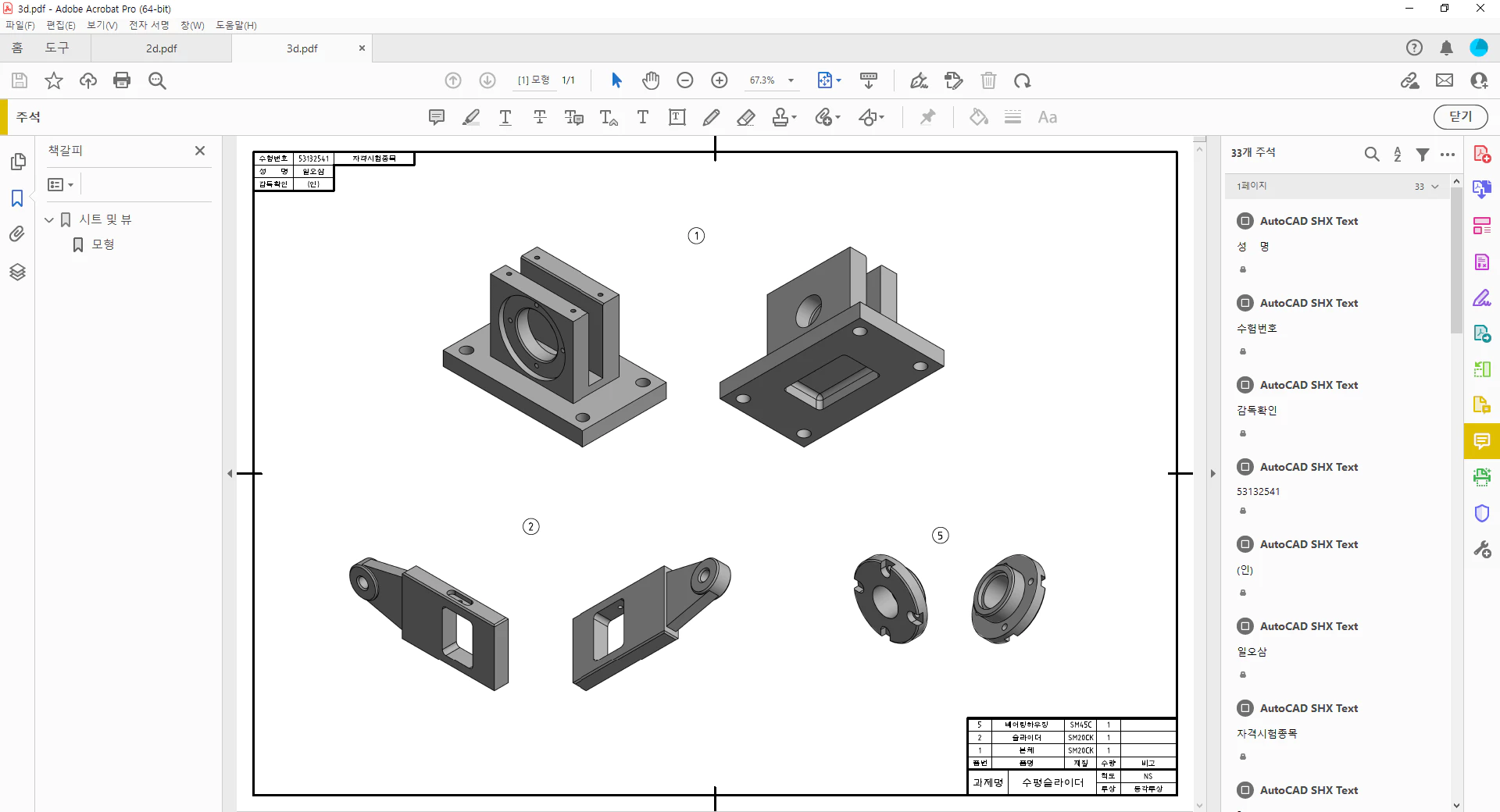The width and height of the screenshot is (1500, 812).
Task: Add a sticky note comment
Action: (437, 117)
